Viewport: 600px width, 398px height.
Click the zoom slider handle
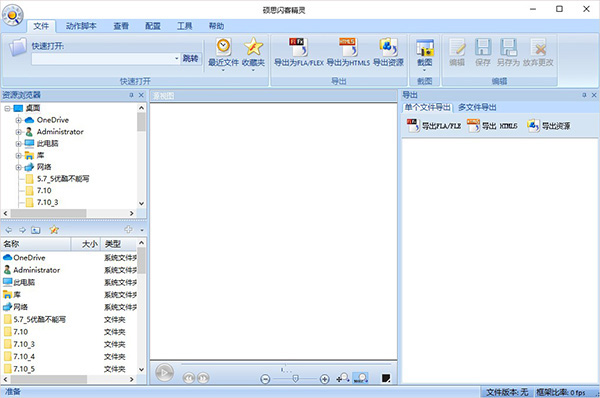coord(295,378)
